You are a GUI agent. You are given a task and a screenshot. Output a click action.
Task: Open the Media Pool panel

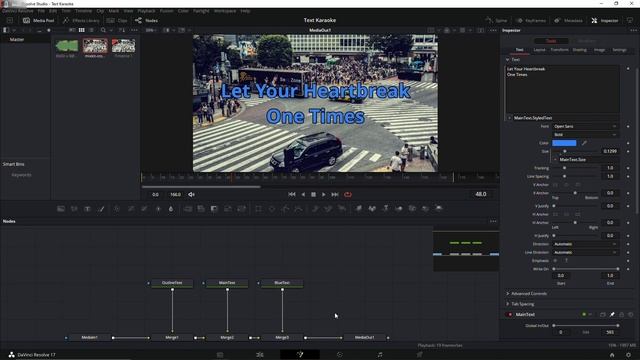(x=39, y=20)
